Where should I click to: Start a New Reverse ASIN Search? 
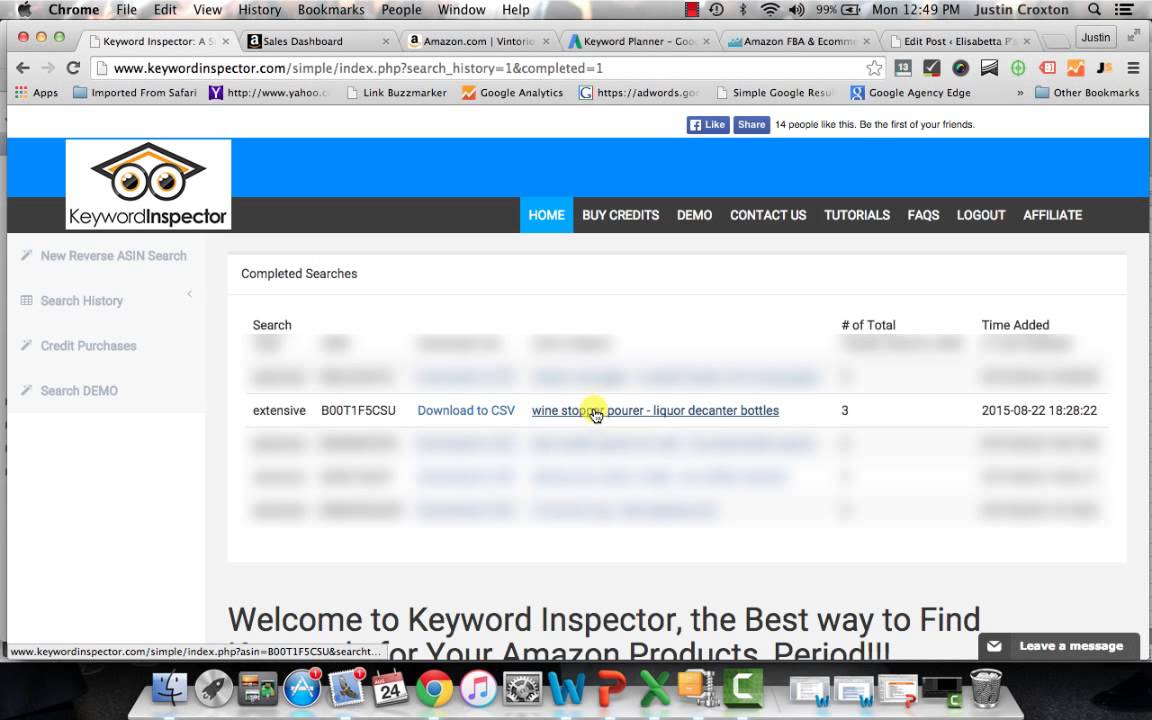point(113,256)
